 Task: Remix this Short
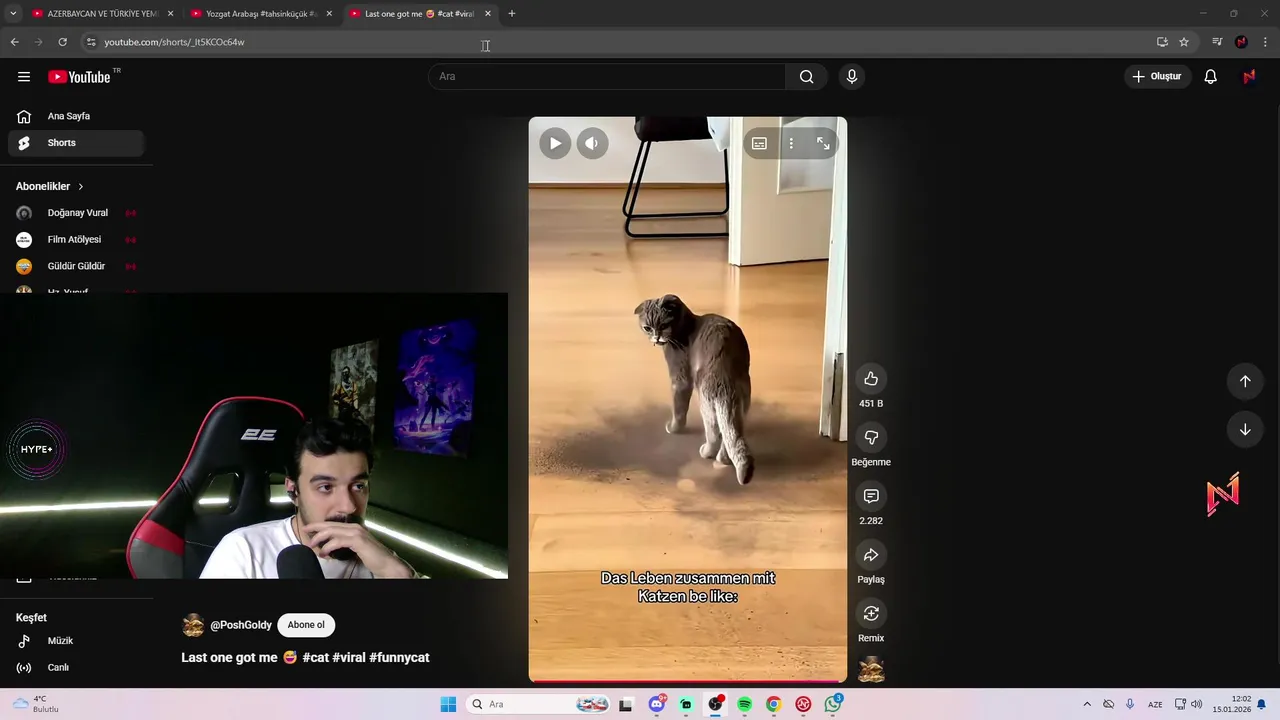tap(871, 613)
